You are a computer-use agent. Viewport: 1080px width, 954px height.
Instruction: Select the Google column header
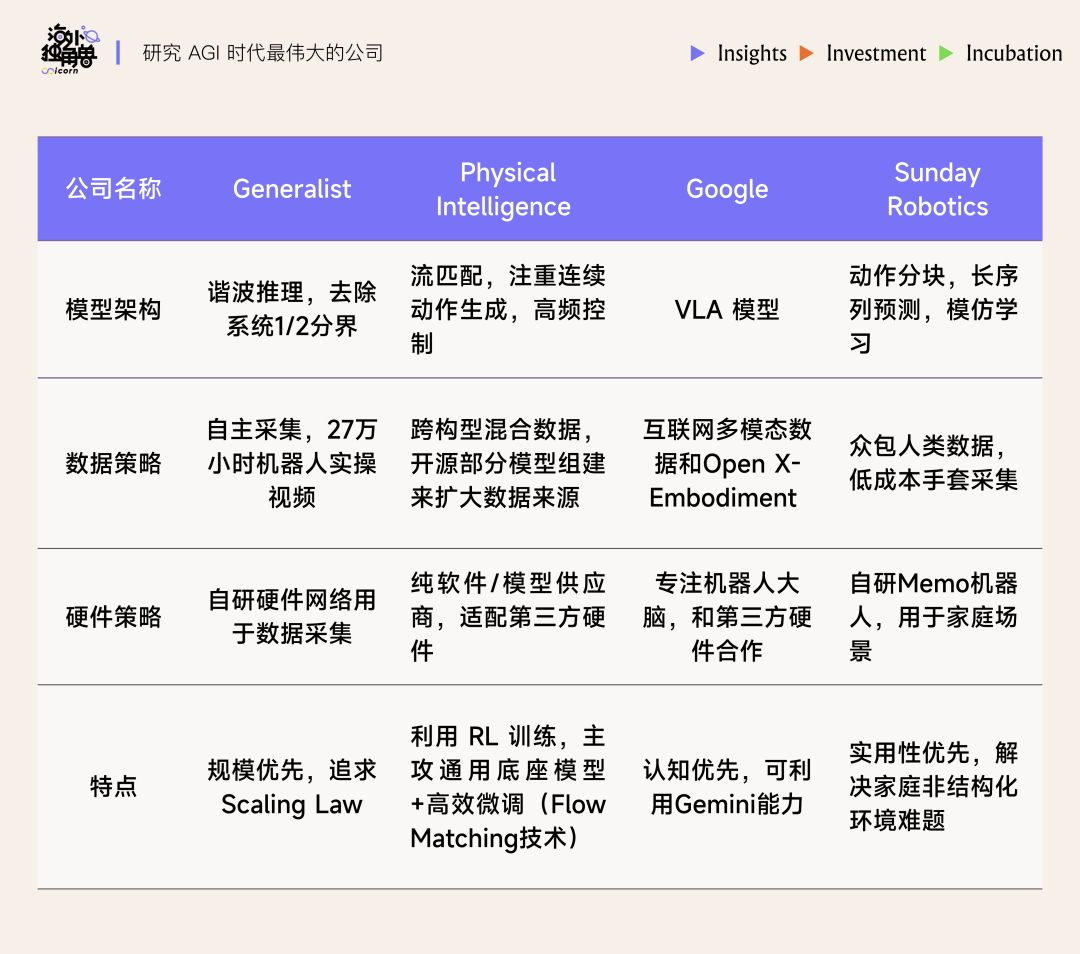click(727, 188)
